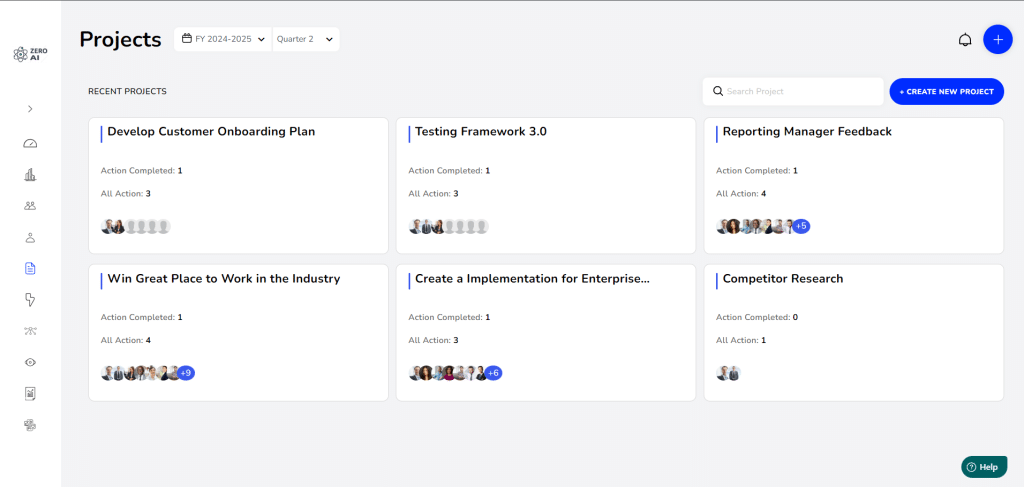Open the report sheet icon in sidebar
Screen dimensions: 1024x487
(30, 394)
